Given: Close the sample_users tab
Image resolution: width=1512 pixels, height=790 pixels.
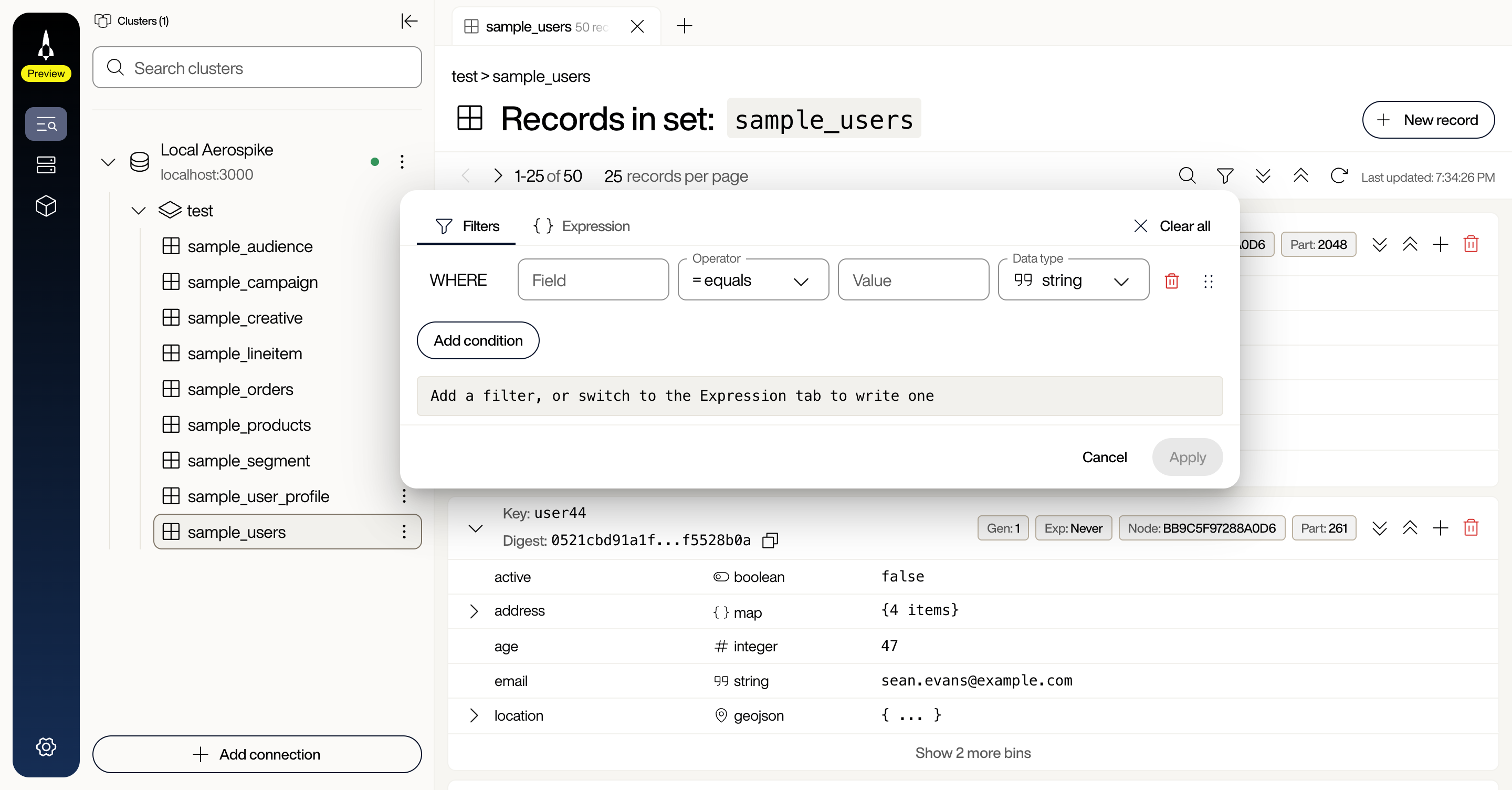Looking at the screenshot, I should pos(637,26).
